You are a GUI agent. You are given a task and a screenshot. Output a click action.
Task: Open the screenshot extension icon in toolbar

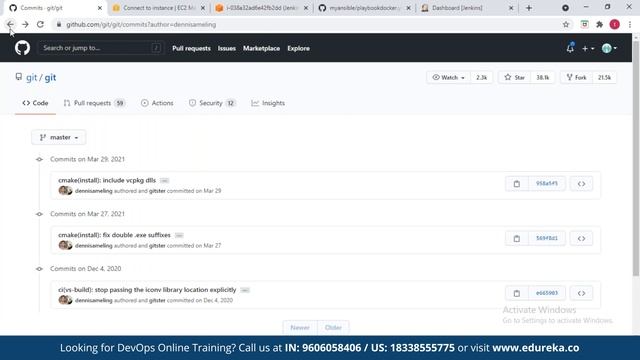(x=584, y=24)
